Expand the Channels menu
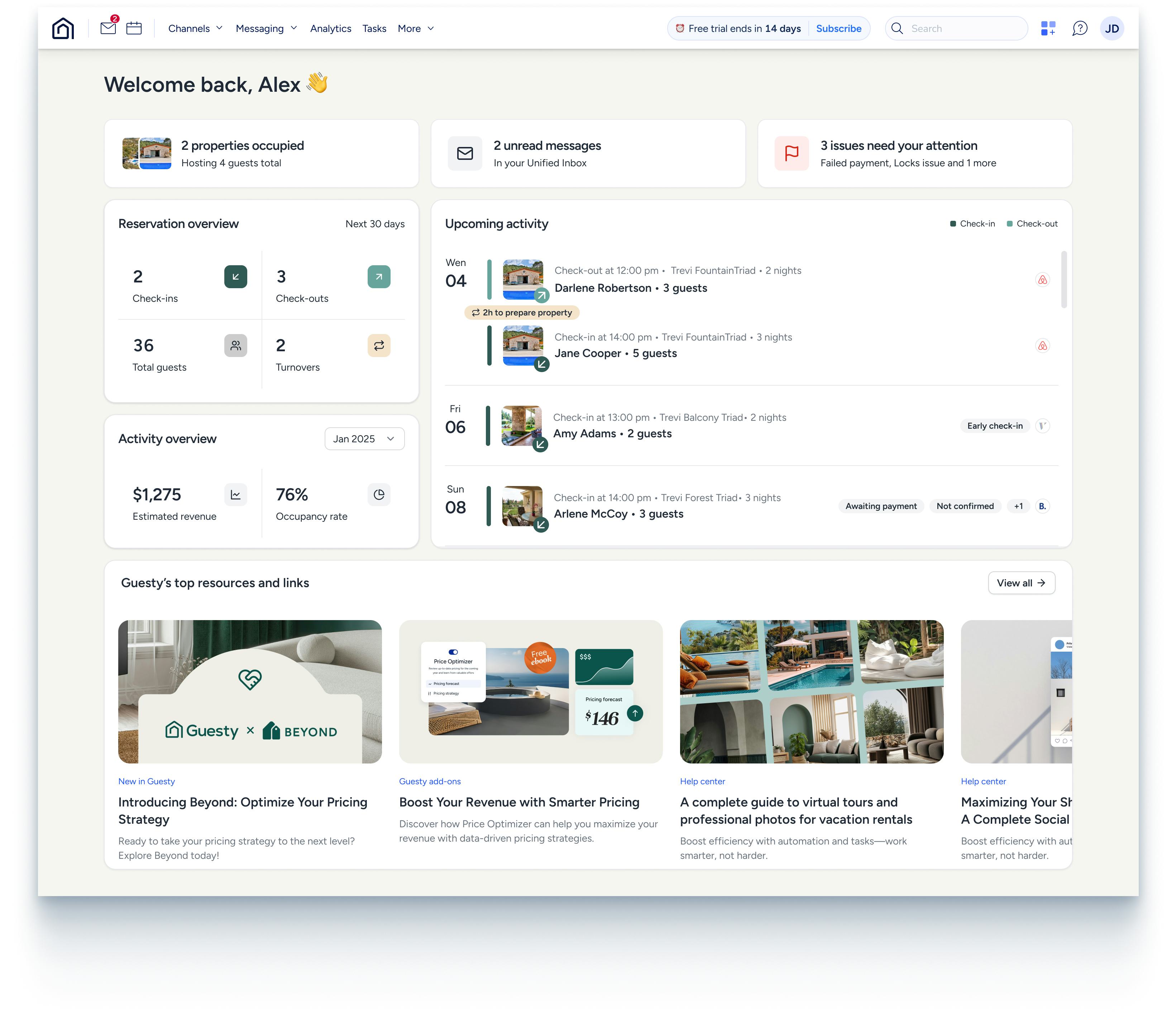This screenshot has width=1176, height=1028. click(195, 28)
